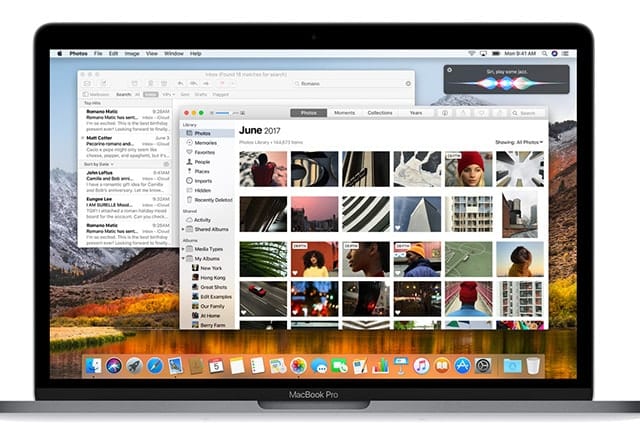Launch Siri from the Dock
Screen dimensions: 640x426
[114, 366]
